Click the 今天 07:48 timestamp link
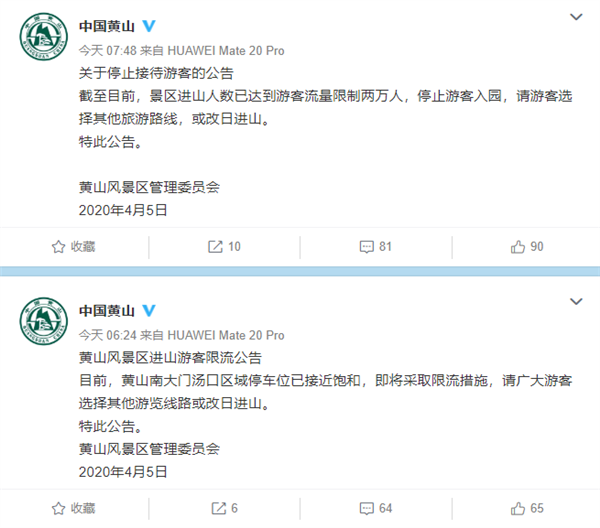 point(103,49)
